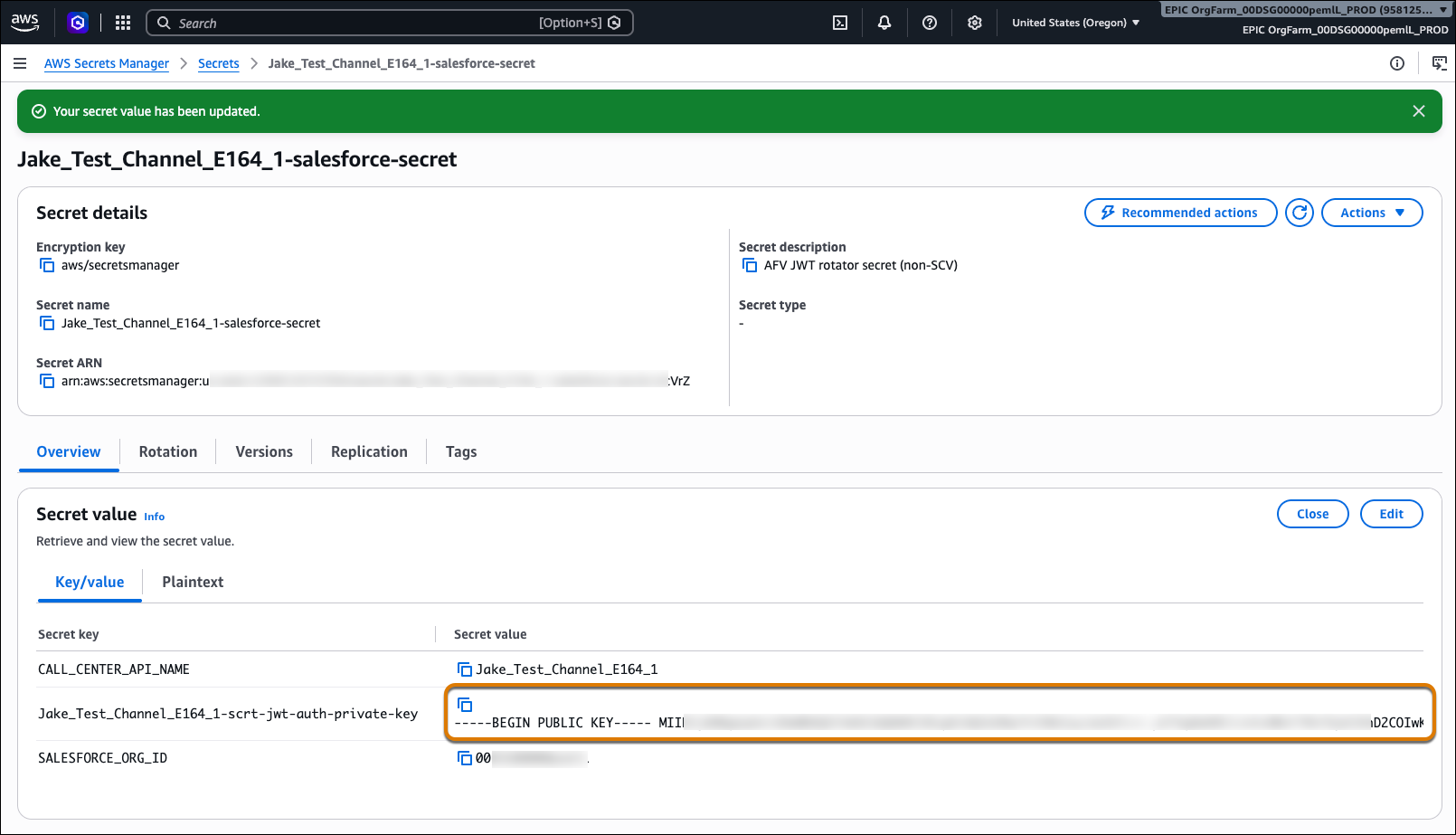Screen dimensions: 1456x835
Task: Open the EPIC OrgFarm account dropdown
Action: point(1306,10)
